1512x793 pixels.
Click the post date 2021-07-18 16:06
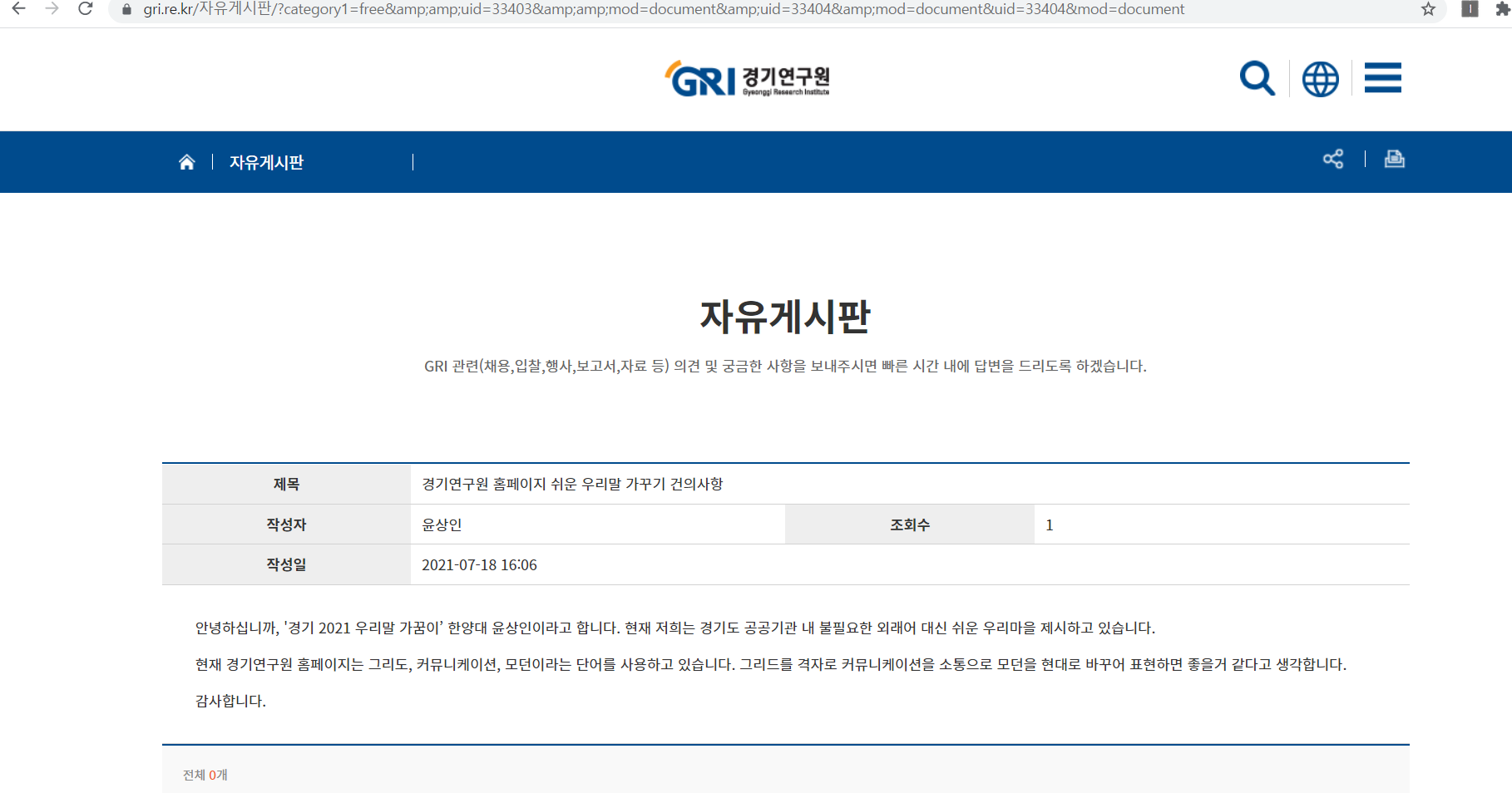[479, 565]
